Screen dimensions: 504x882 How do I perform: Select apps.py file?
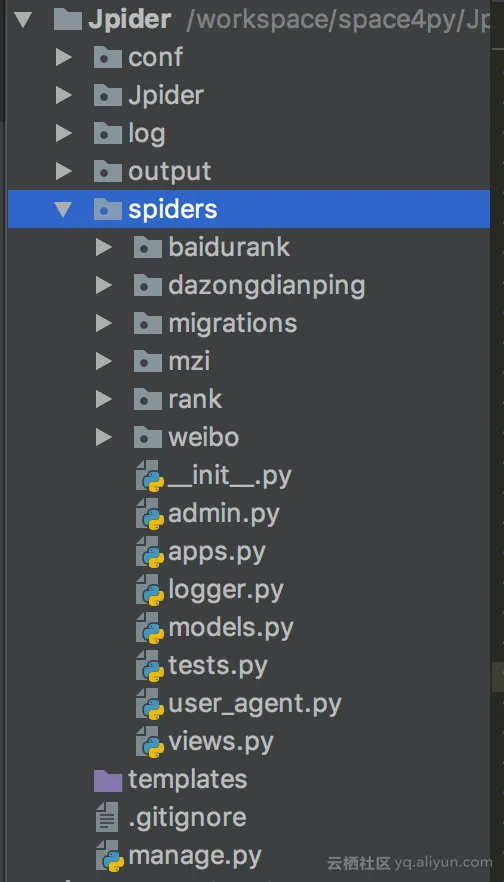point(217,552)
